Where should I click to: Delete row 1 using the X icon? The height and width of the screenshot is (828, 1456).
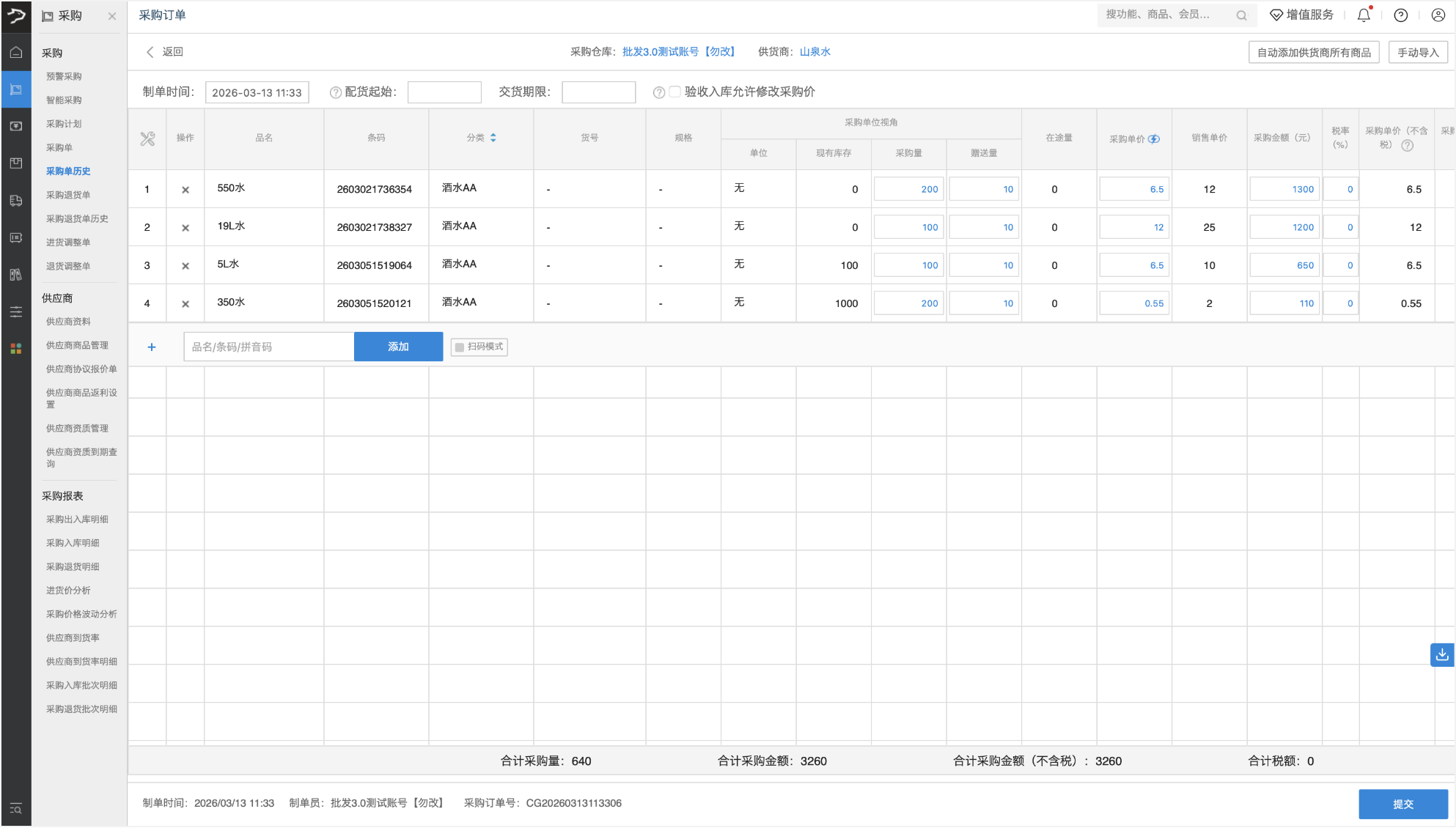coord(185,190)
